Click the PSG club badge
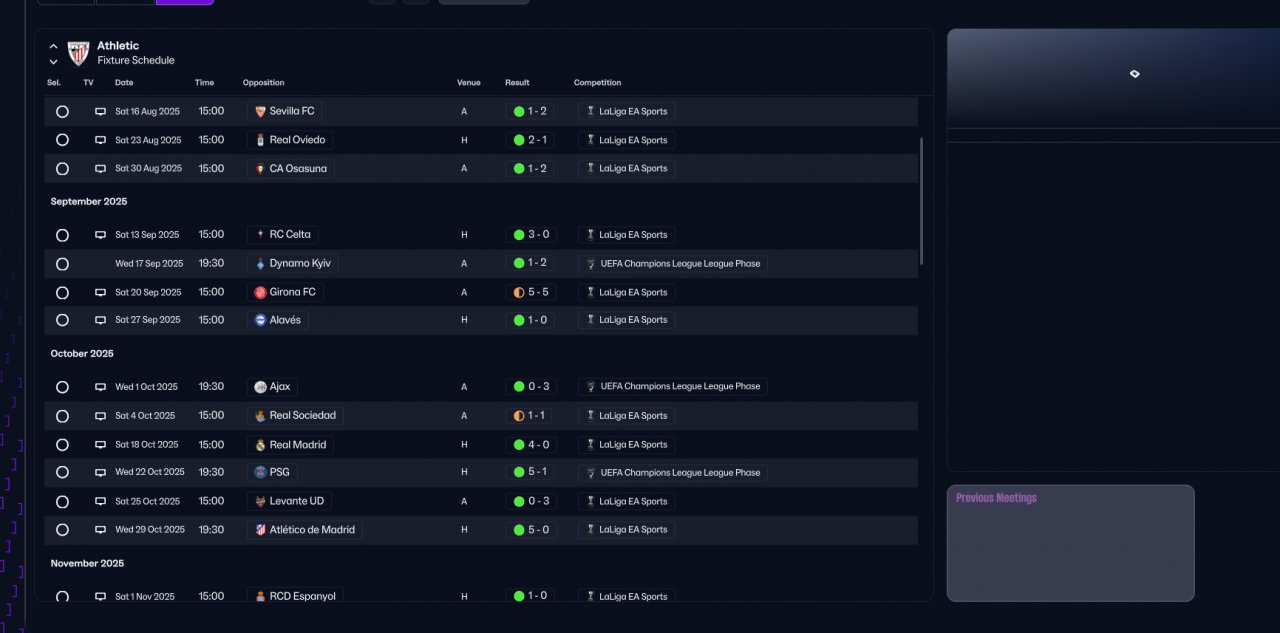 (260, 472)
